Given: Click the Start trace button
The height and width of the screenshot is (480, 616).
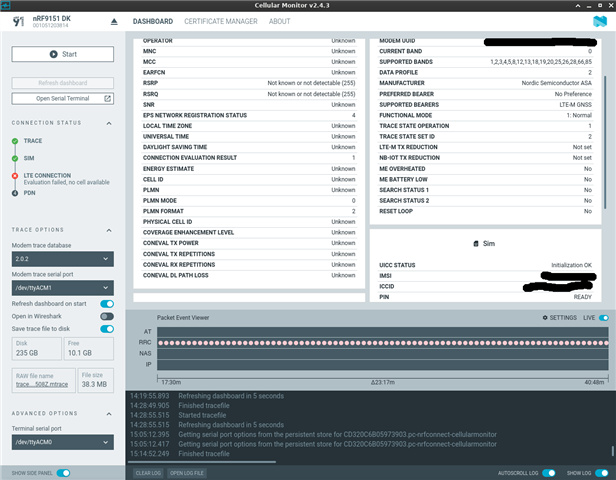Looking at the screenshot, I should 62,54.
